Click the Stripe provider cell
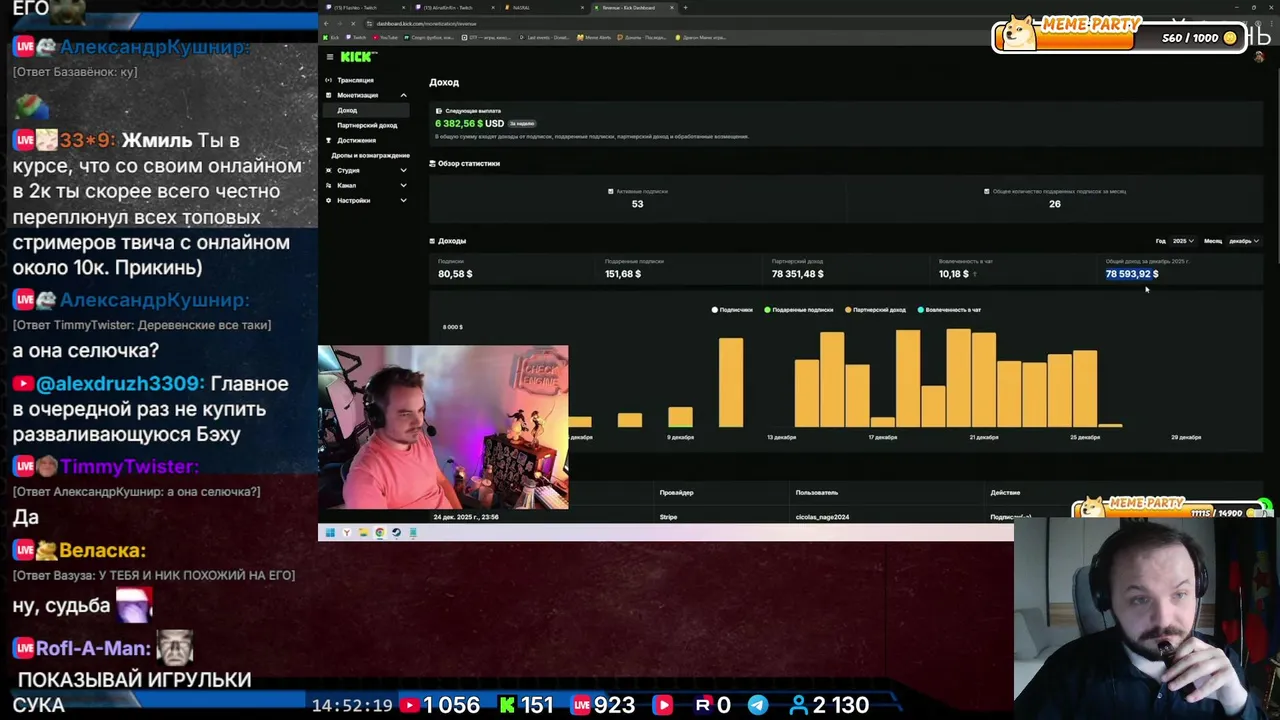Viewport: 1280px width, 720px height. (x=668, y=517)
